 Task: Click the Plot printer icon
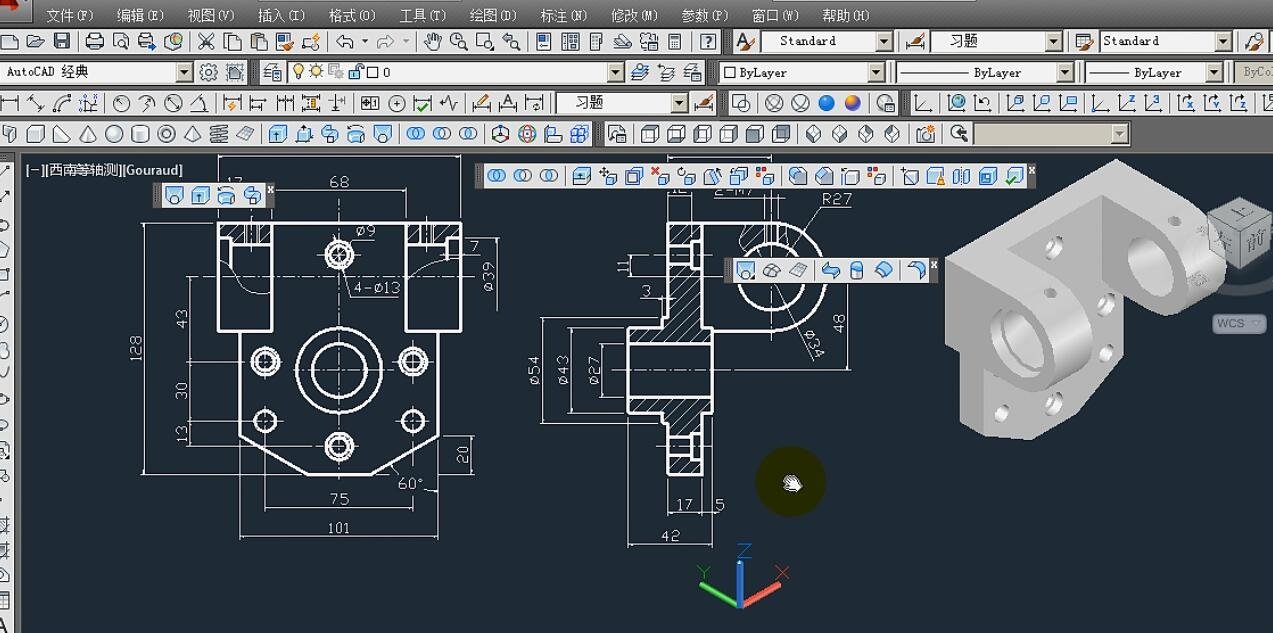[95, 41]
